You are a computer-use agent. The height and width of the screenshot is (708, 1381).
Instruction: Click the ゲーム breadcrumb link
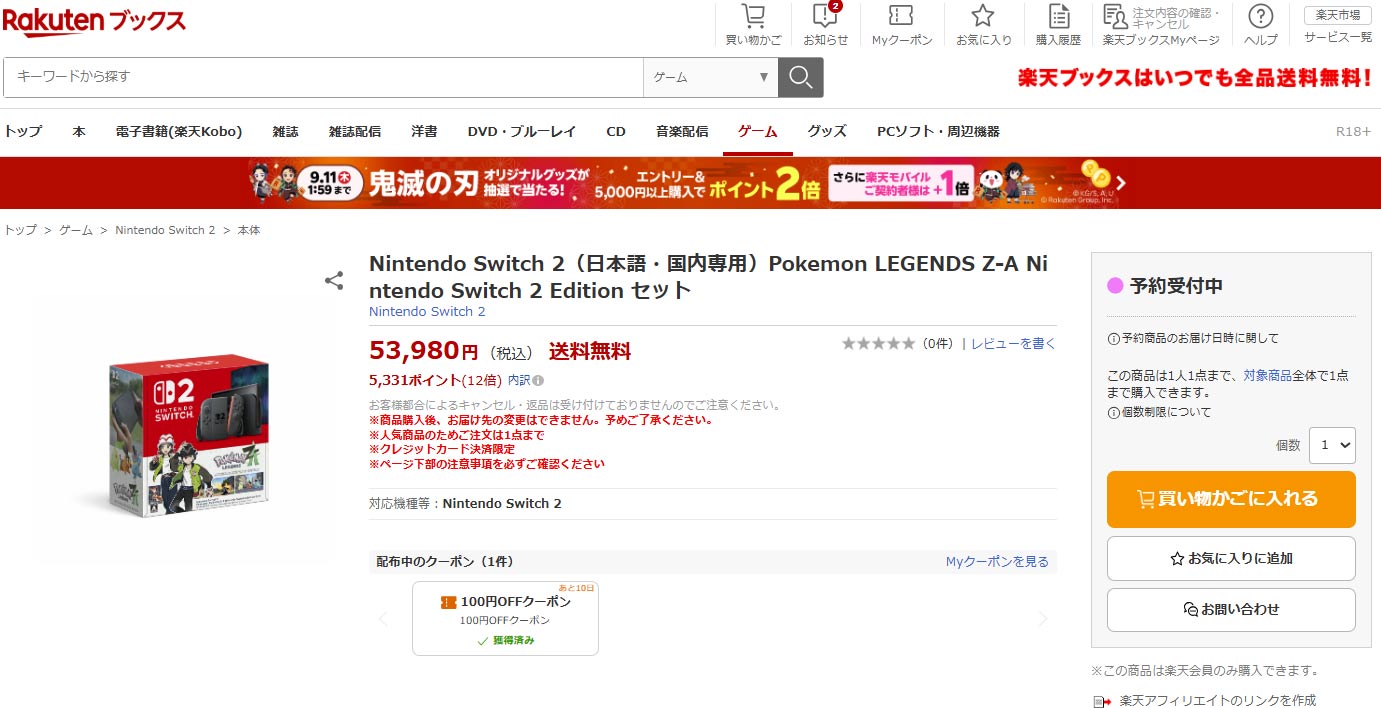pyautogui.click(x=76, y=230)
